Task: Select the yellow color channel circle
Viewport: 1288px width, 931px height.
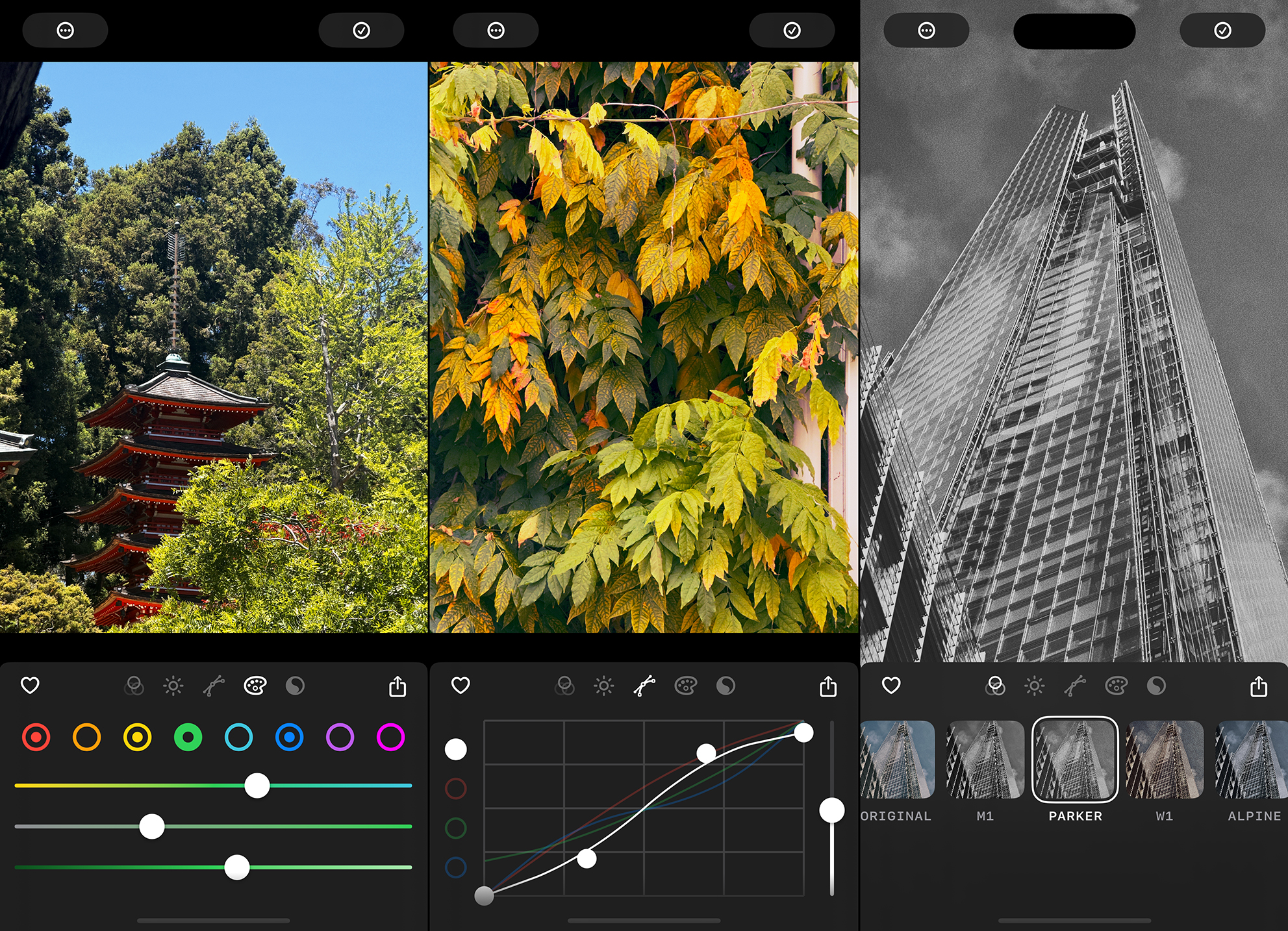Action: pos(138,738)
